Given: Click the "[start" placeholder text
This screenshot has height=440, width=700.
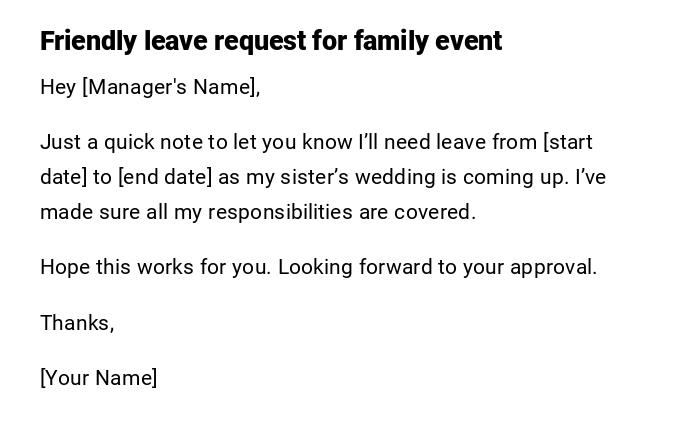Looking at the screenshot, I should click(568, 142).
